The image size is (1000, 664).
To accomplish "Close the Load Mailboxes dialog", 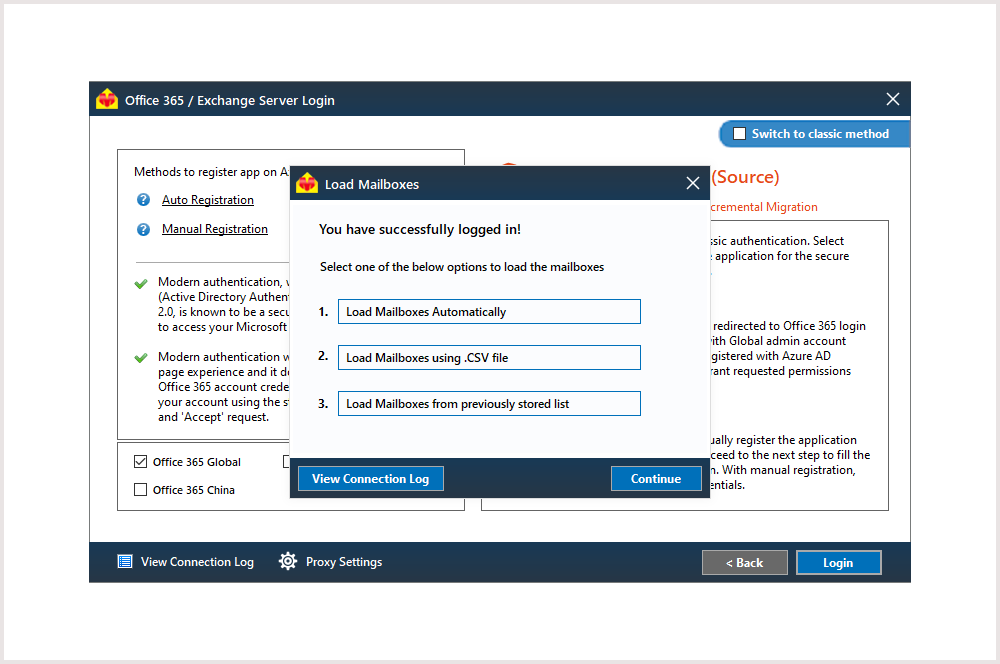I will click(693, 184).
